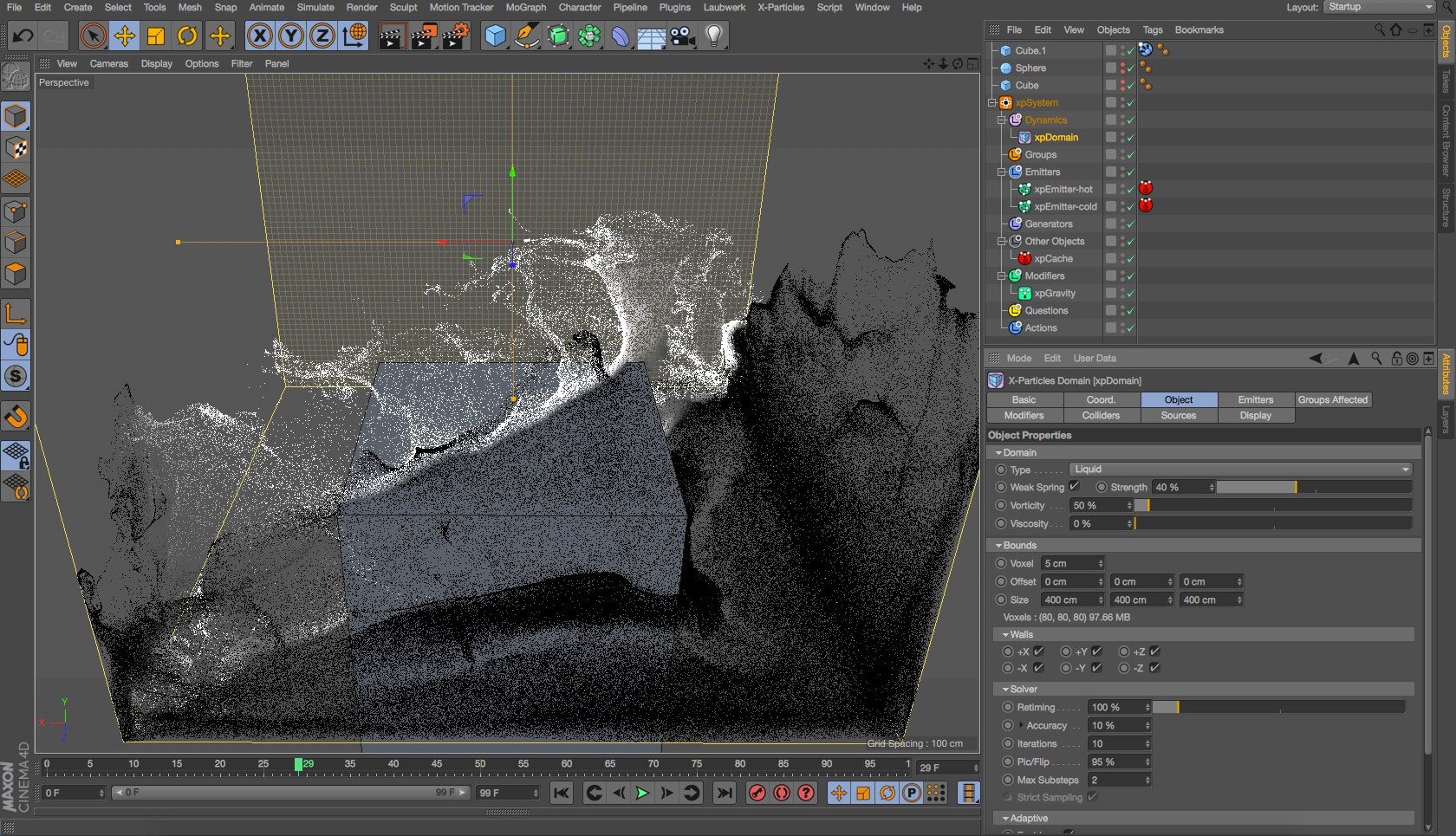Uncheck the +X wall checkbox
This screenshot has height=836, width=1456.
click(1038, 651)
